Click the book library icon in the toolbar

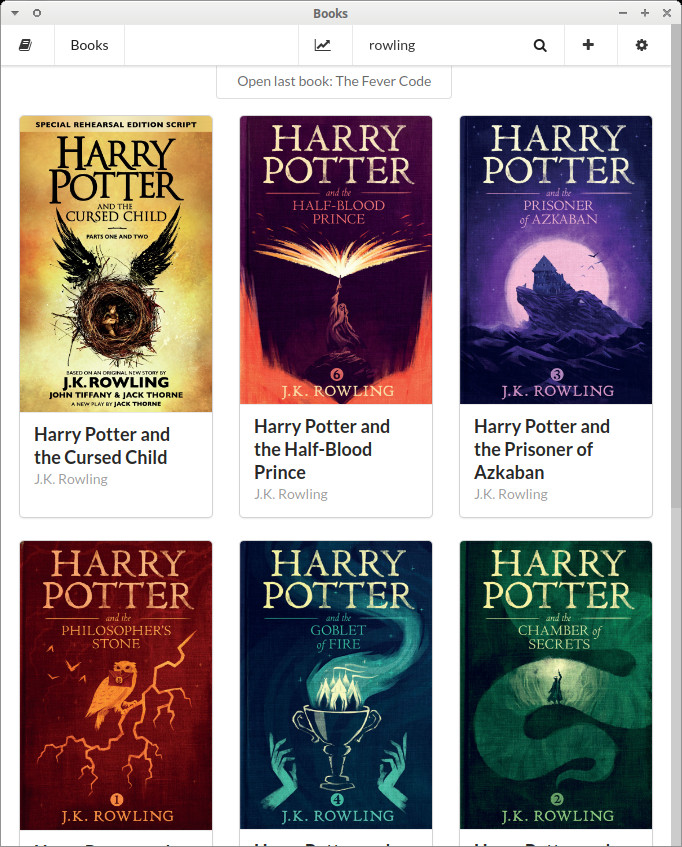coord(25,45)
